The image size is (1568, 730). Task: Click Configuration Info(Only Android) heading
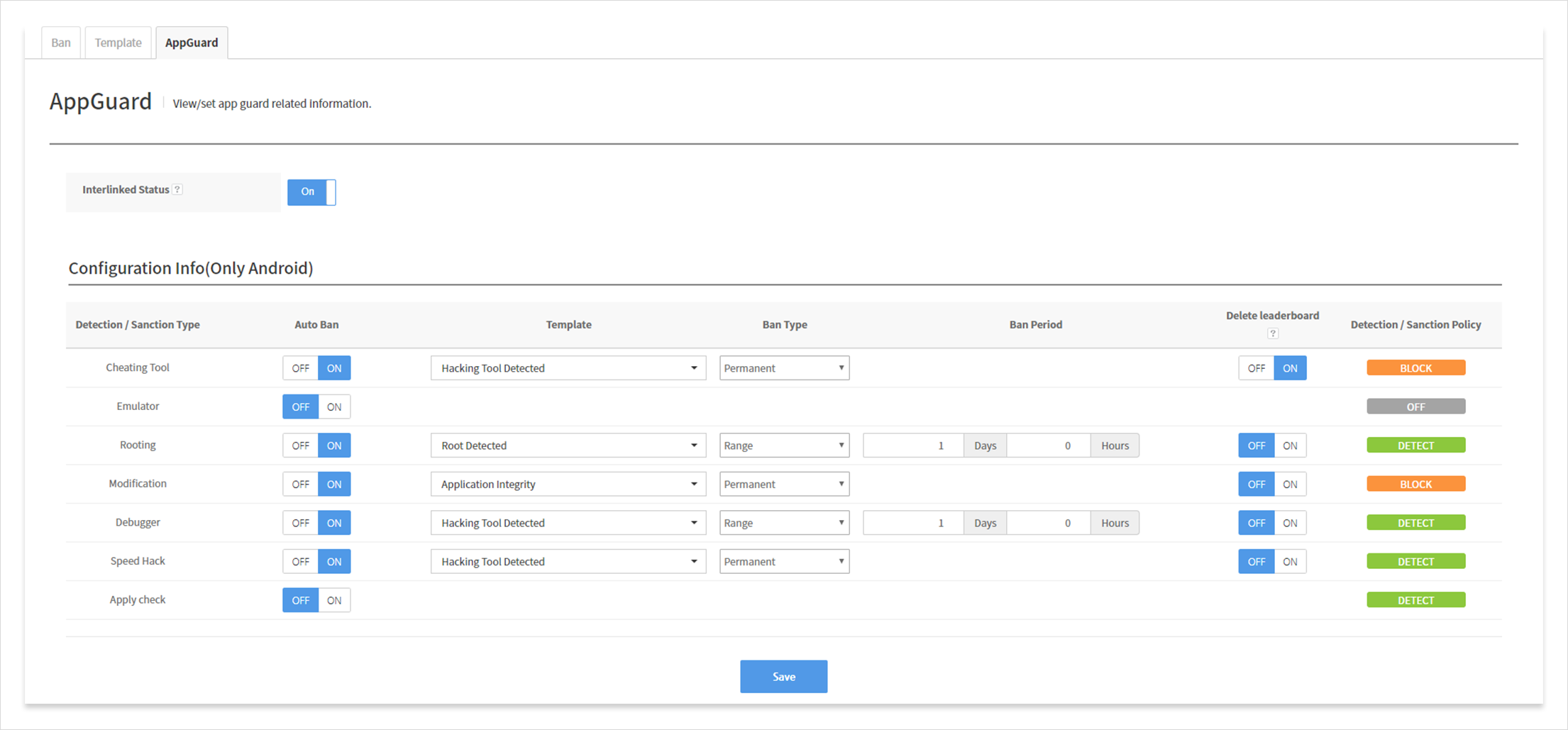(191, 268)
